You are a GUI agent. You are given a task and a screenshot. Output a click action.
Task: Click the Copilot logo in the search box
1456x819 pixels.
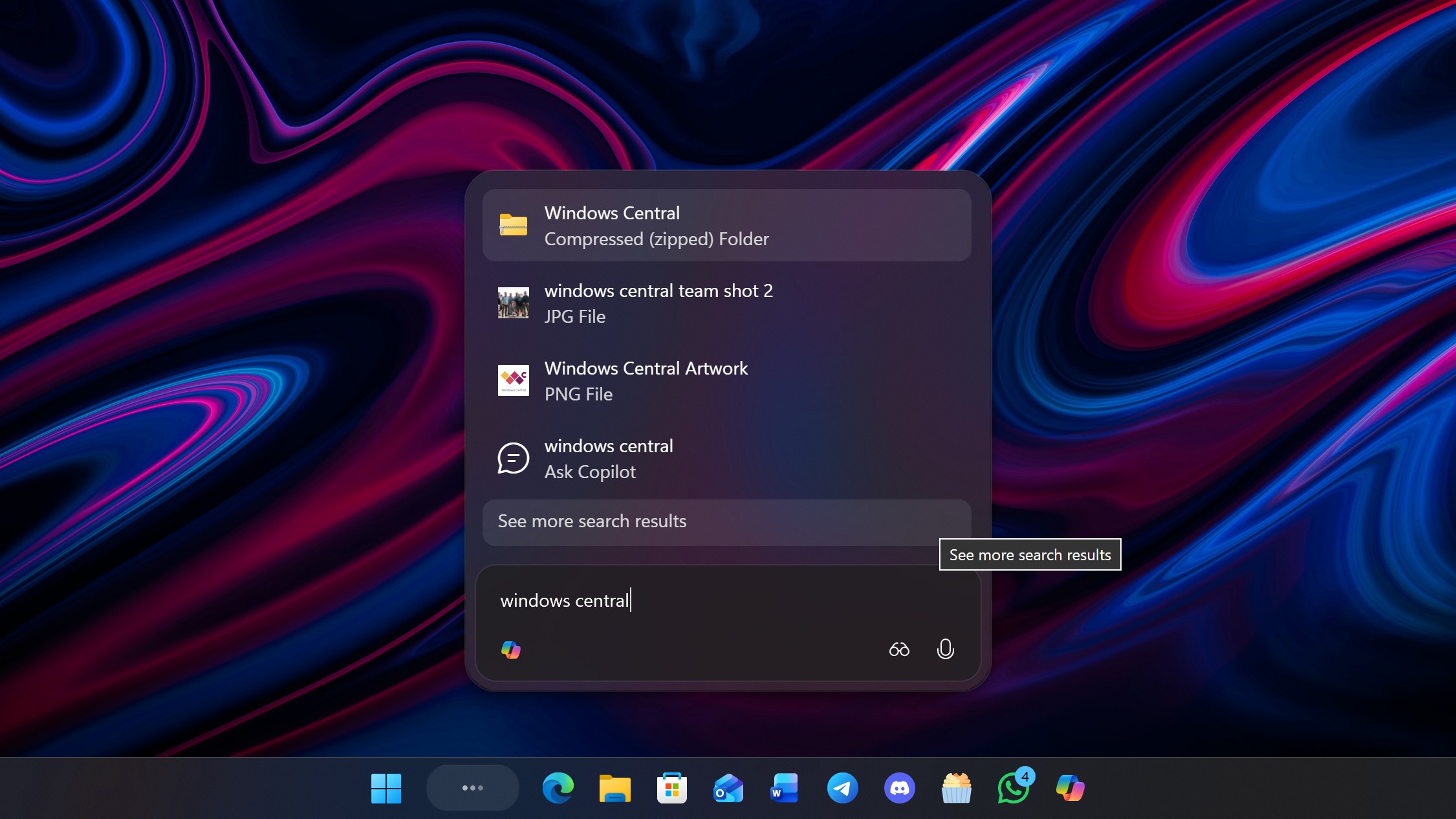pos(511,650)
